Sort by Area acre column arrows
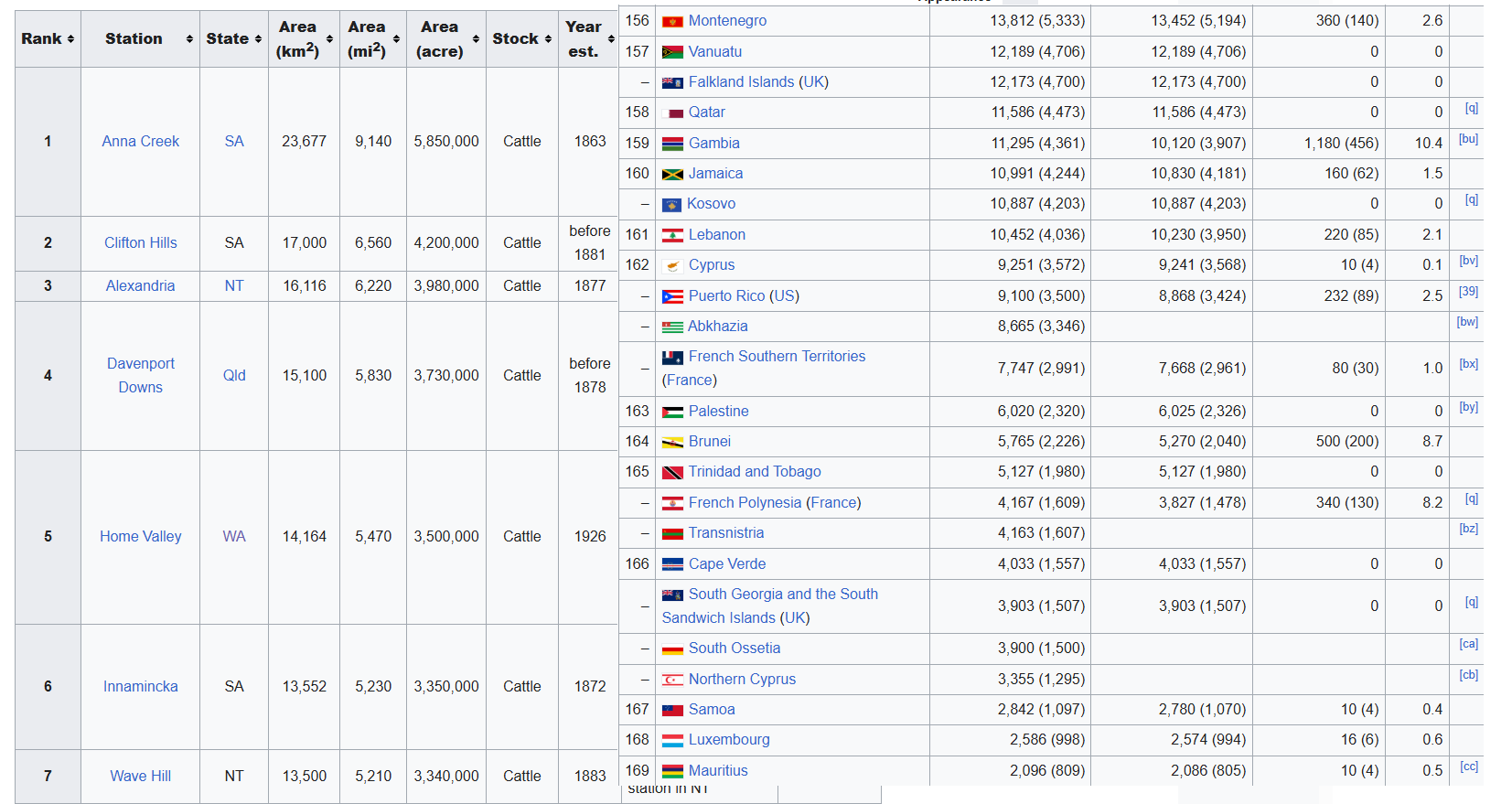The width and height of the screenshot is (1512, 804). click(476, 39)
